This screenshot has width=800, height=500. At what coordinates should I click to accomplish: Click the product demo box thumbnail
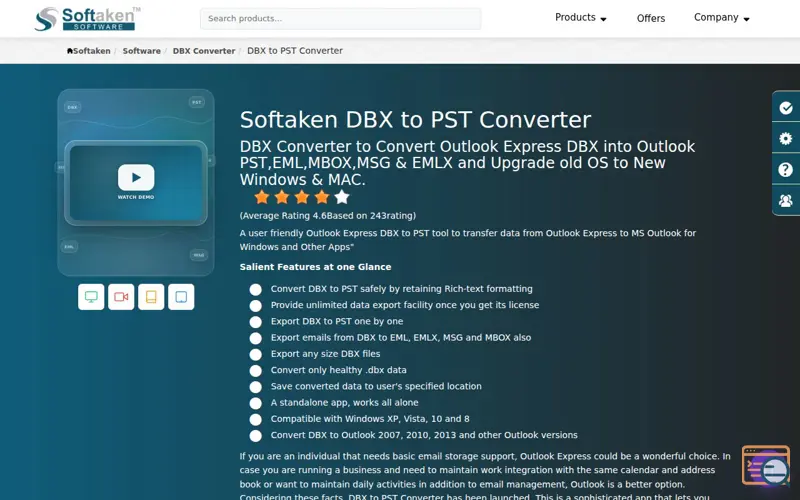coord(136,182)
